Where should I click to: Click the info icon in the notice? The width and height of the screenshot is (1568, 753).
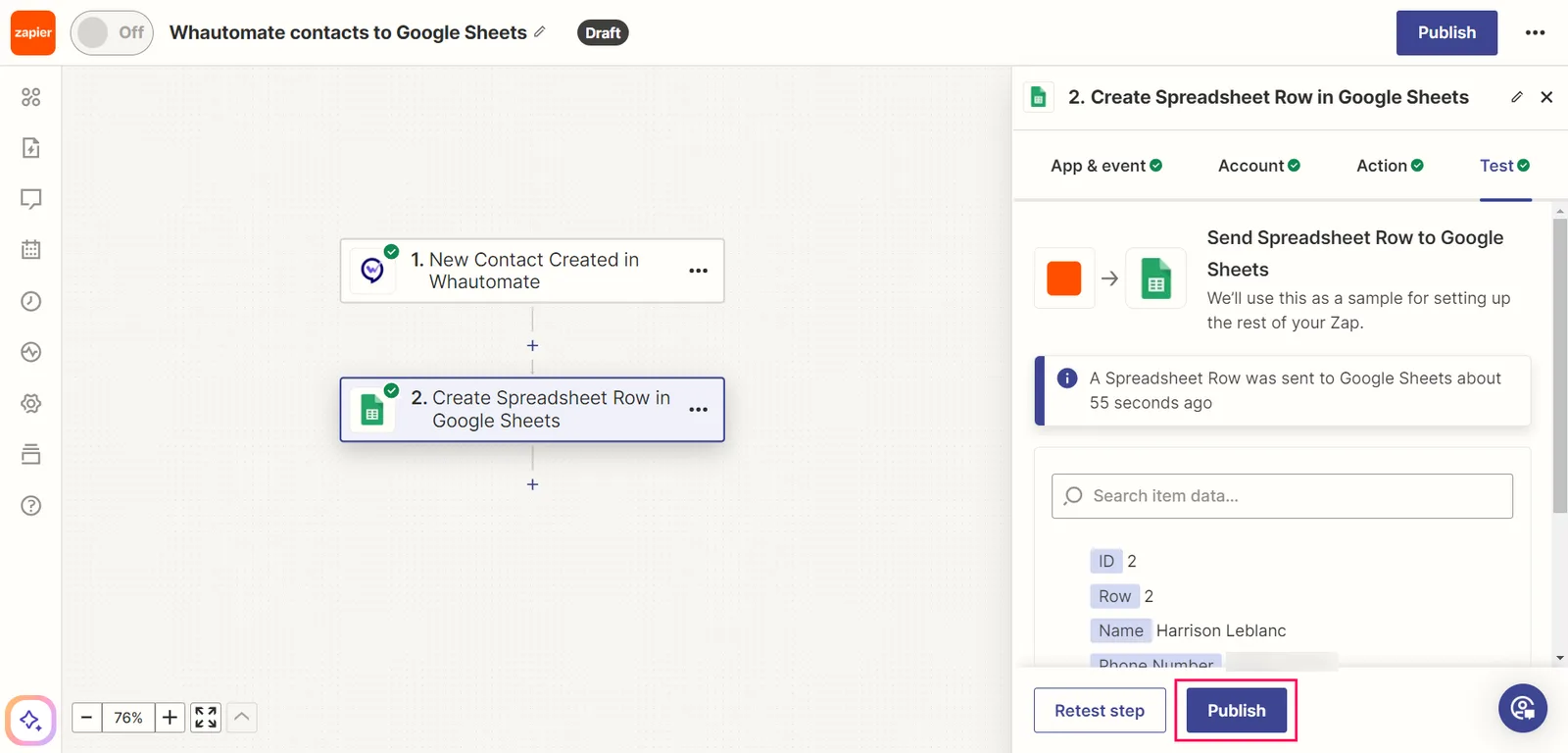pyautogui.click(x=1067, y=378)
